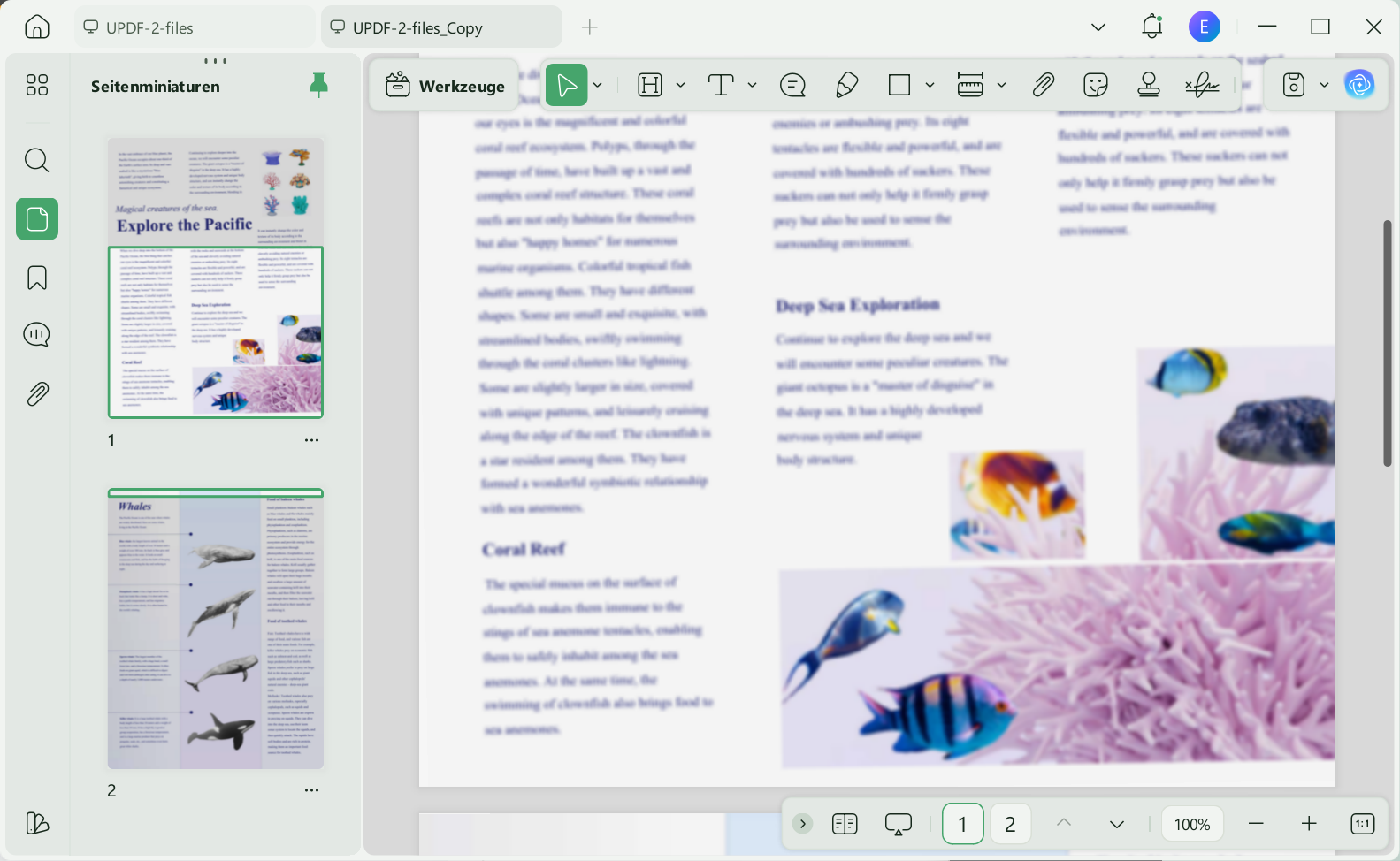Toggle the pin on Seitenminiaturen panel
Viewport: 1400px width, 861px height.
coord(319,85)
